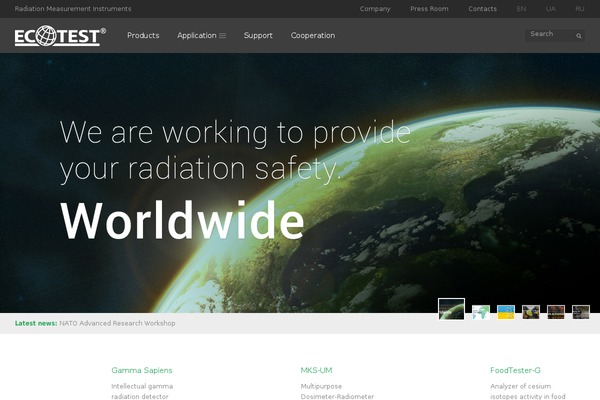The image size is (600, 400).
Task: Select the fourth slider thumbnail
Action: tap(531, 312)
